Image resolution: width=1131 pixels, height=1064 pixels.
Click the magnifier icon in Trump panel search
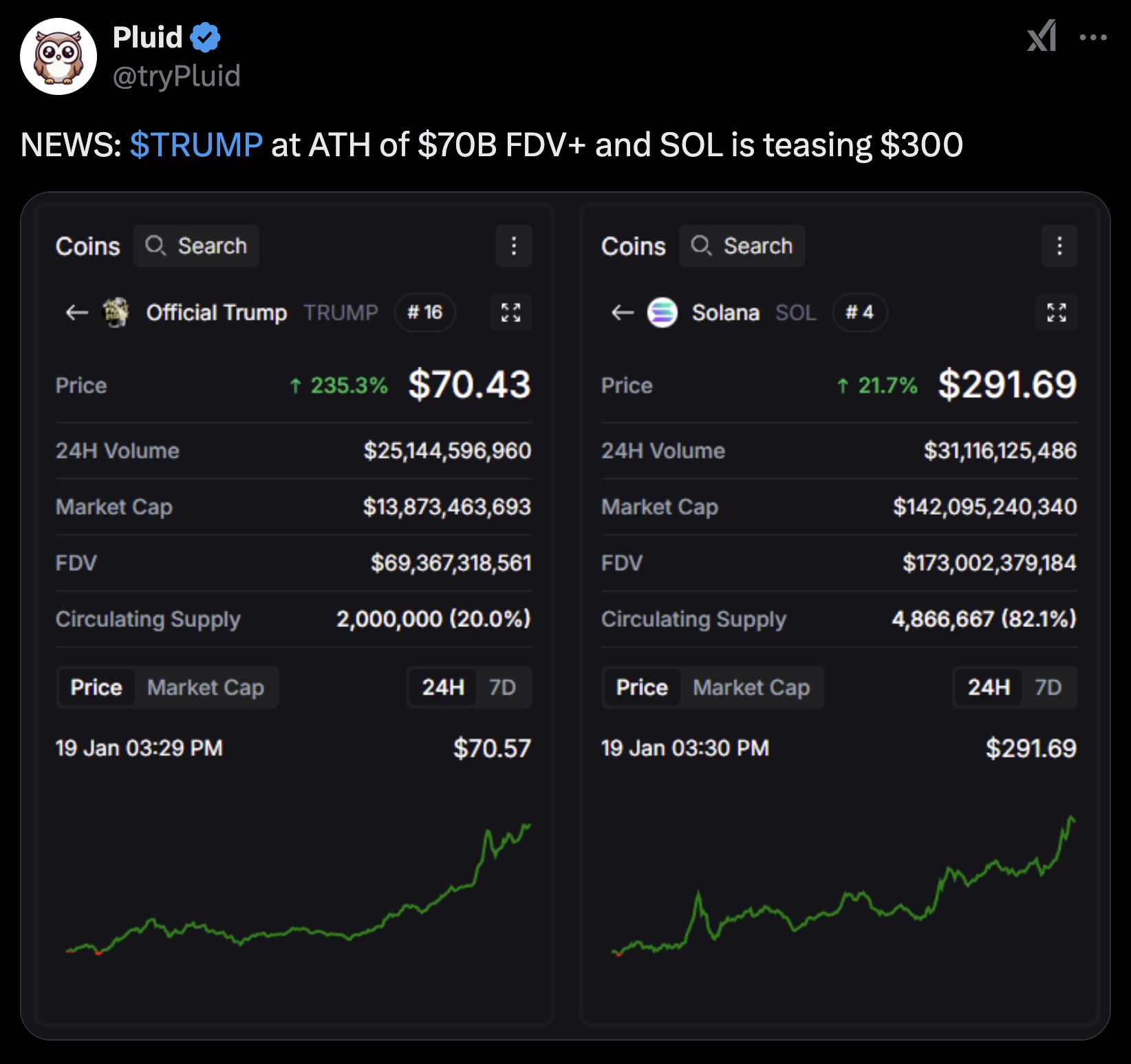(155, 246)
